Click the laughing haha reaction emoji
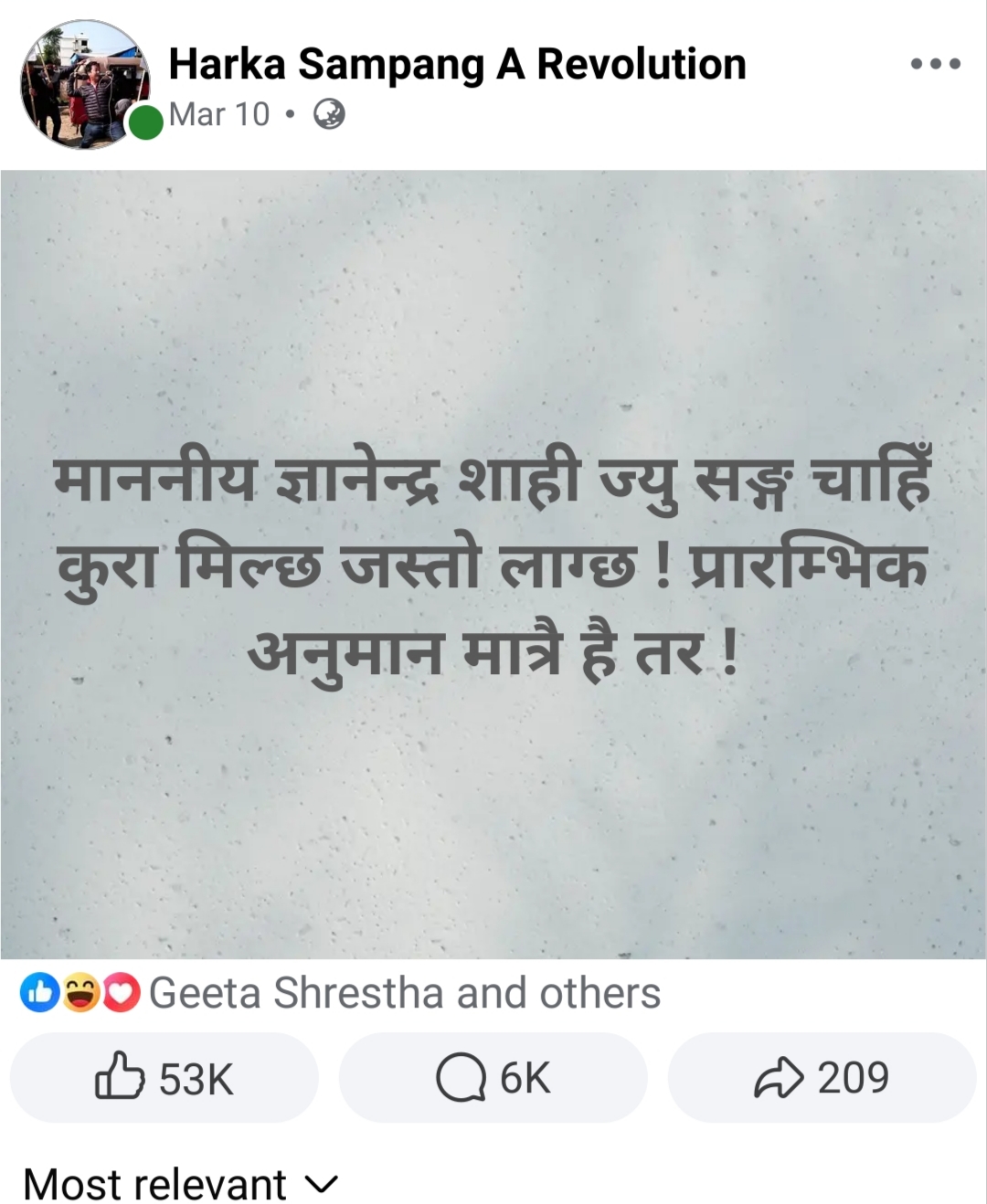This screenshot has width=987, height=1204. coord(80,993)
